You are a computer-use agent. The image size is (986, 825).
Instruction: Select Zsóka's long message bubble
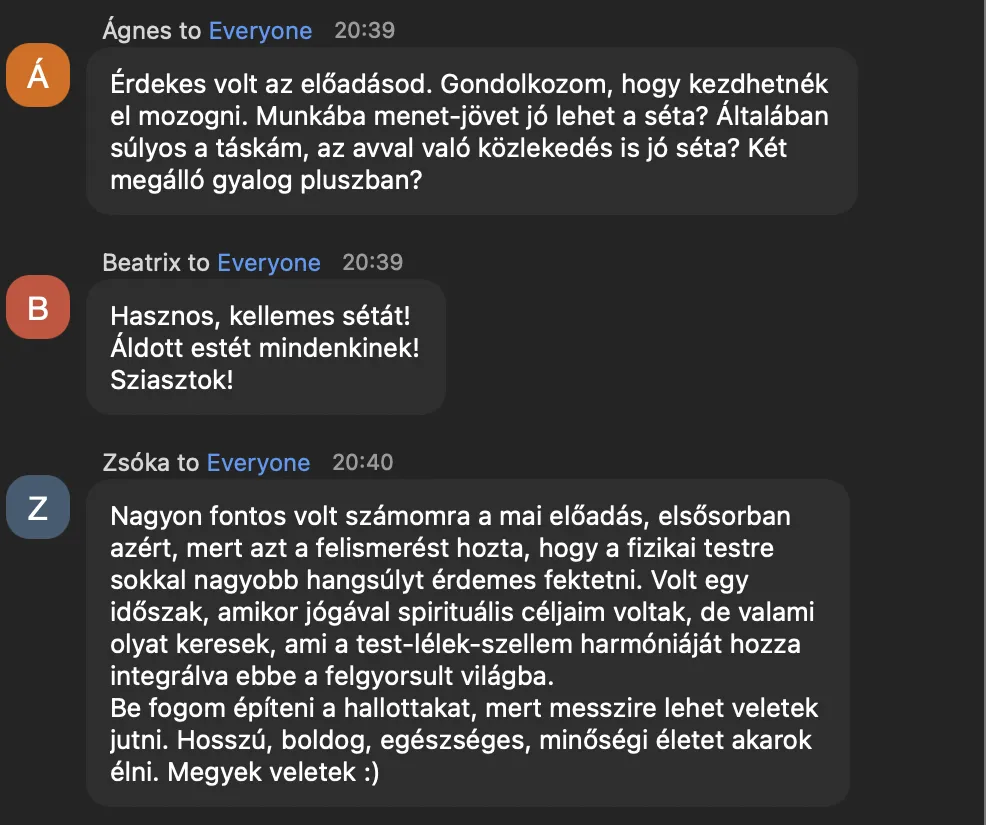[468, 644]
